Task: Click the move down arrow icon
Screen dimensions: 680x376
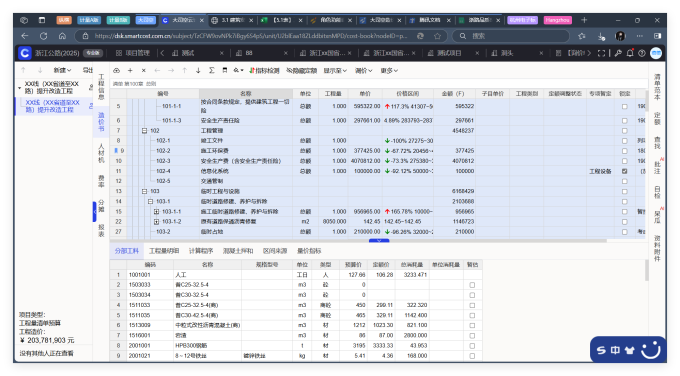Action: (198, 70)
